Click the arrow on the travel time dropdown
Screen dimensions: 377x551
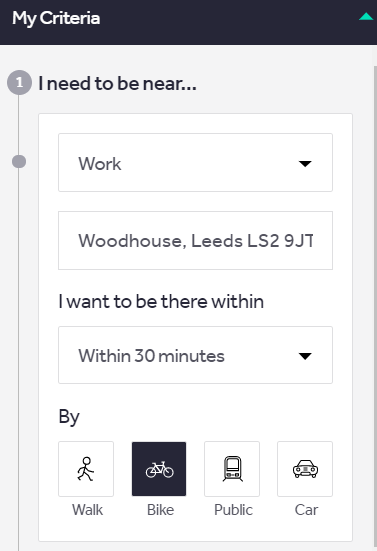click(x=305, y=356)
